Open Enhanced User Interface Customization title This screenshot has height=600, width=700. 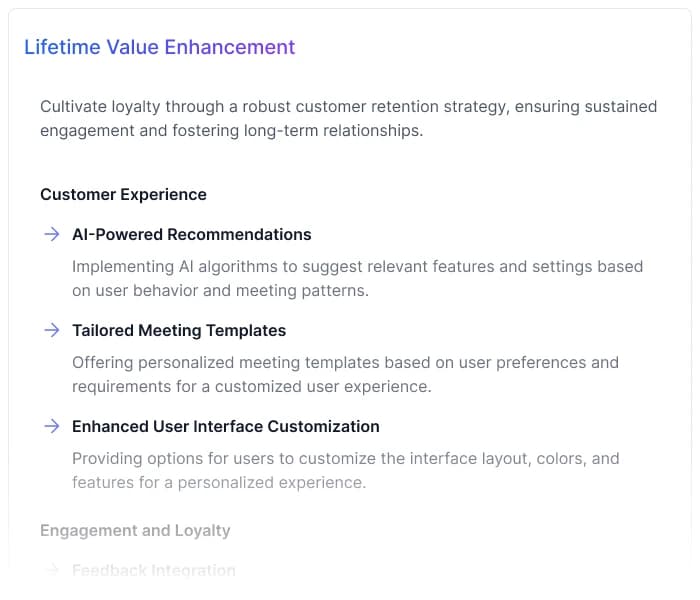coord(225,426)
